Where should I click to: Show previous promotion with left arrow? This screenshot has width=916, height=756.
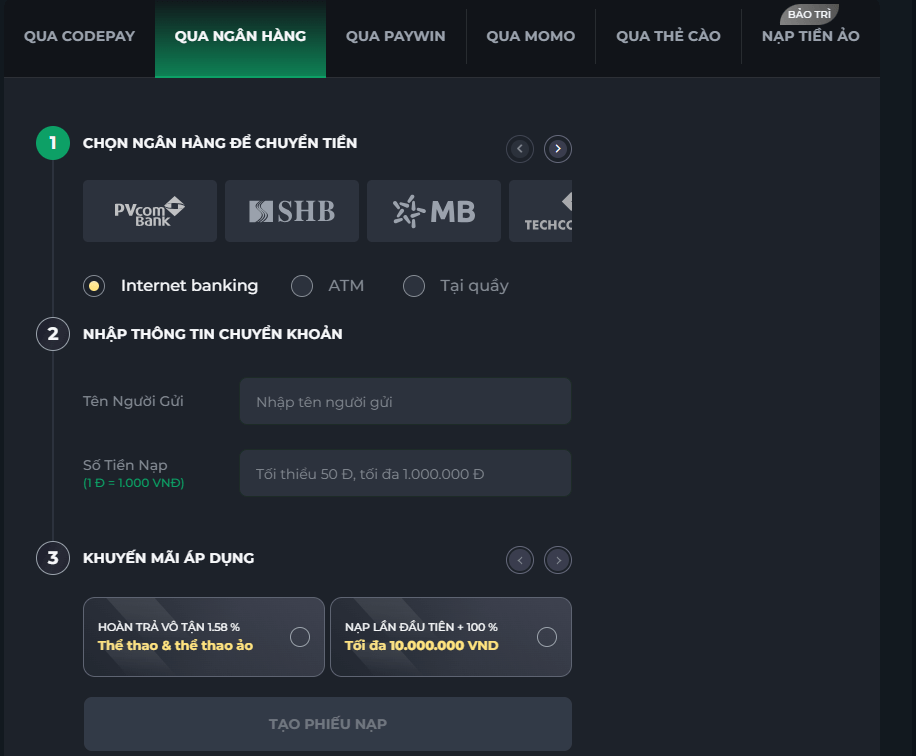tap(520, 560)
